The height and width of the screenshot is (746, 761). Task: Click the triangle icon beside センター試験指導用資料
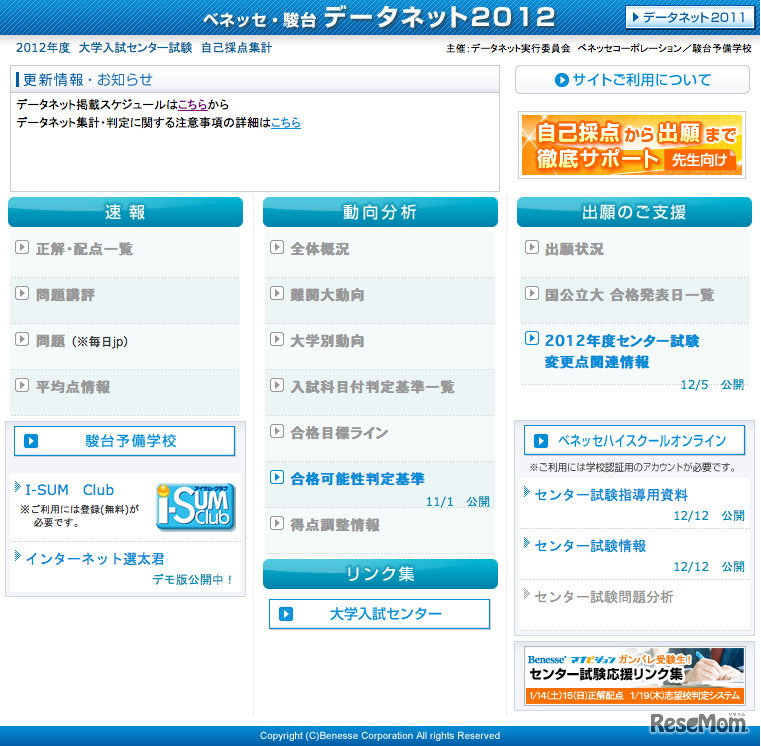pos(527,492)
